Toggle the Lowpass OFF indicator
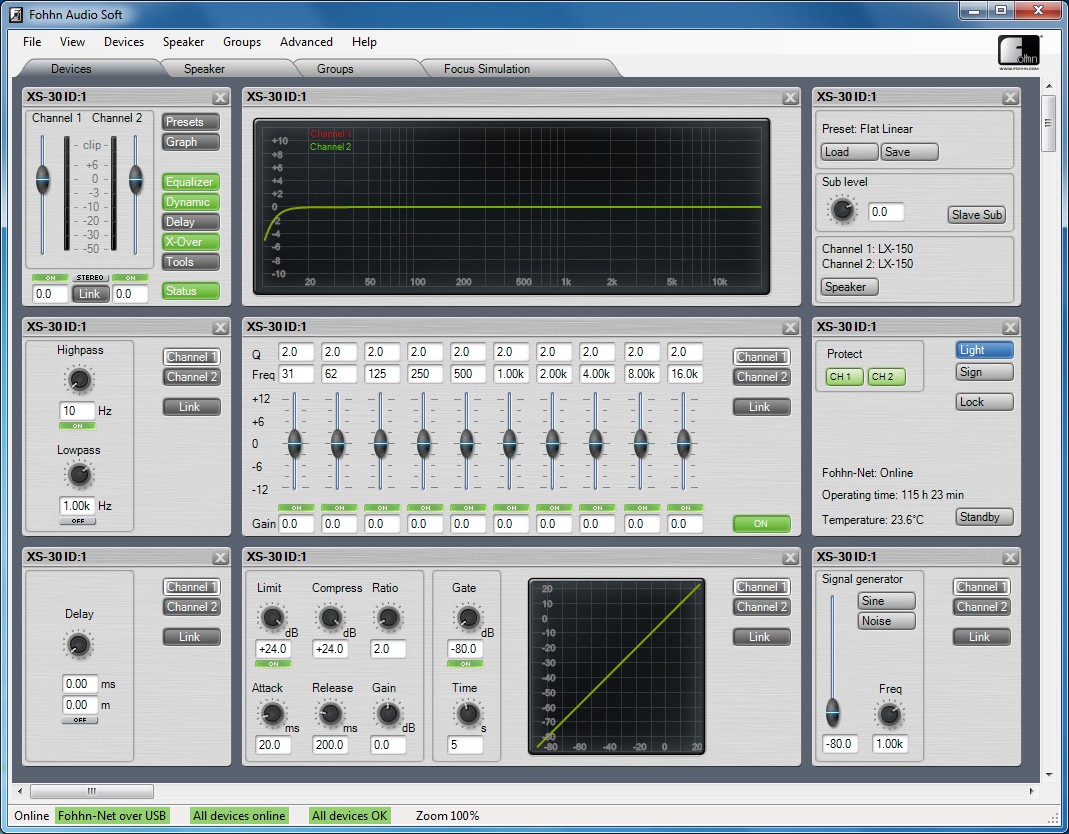The image size is (1069, 834). coord(78,521)
